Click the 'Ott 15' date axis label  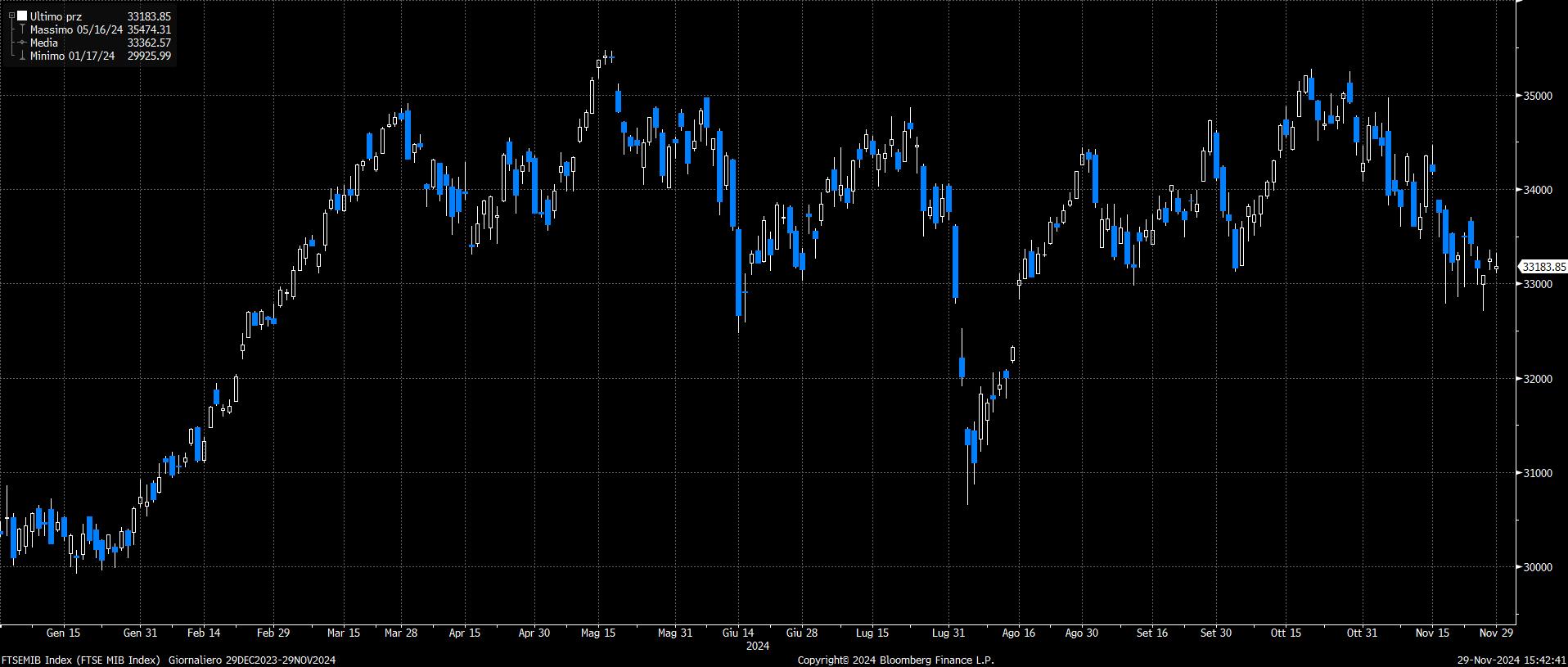coord(1286,633)
